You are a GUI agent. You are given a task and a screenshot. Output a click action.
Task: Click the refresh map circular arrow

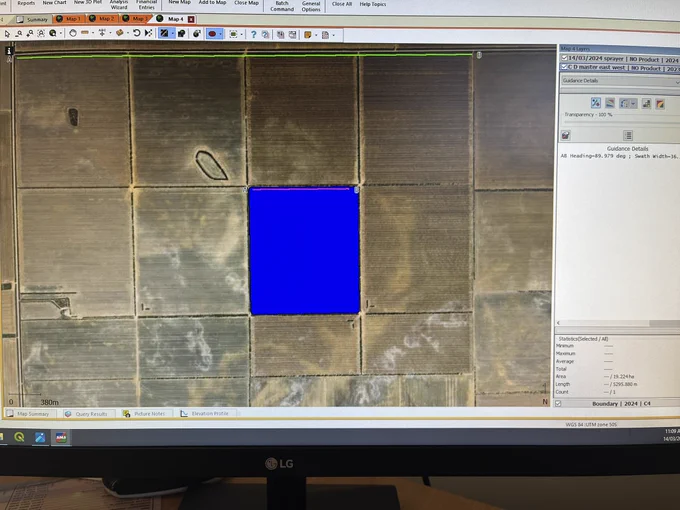[137, 33]
